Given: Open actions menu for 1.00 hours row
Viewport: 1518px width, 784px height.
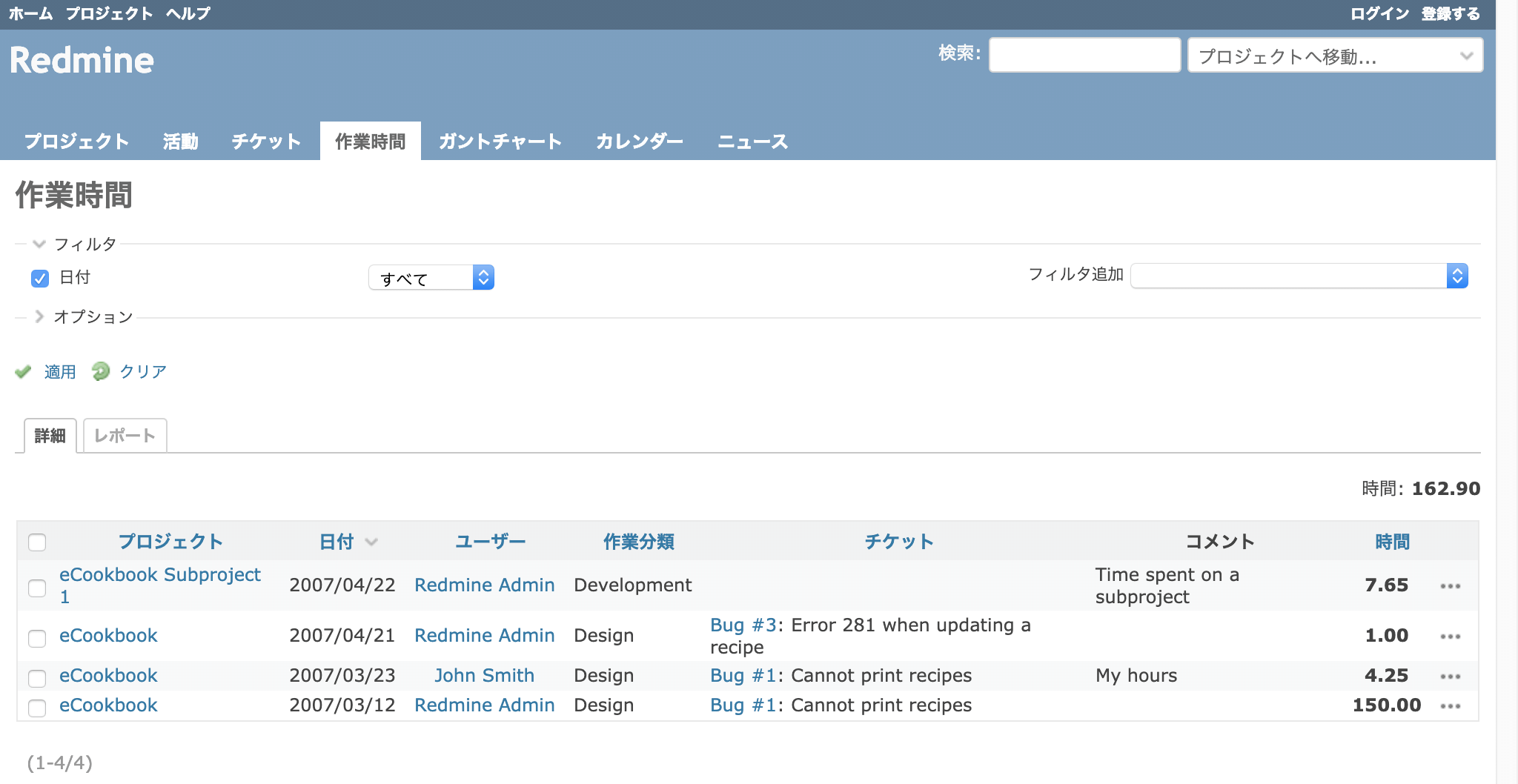Looking at the screenshot, I should click(x=1450, y=637).
